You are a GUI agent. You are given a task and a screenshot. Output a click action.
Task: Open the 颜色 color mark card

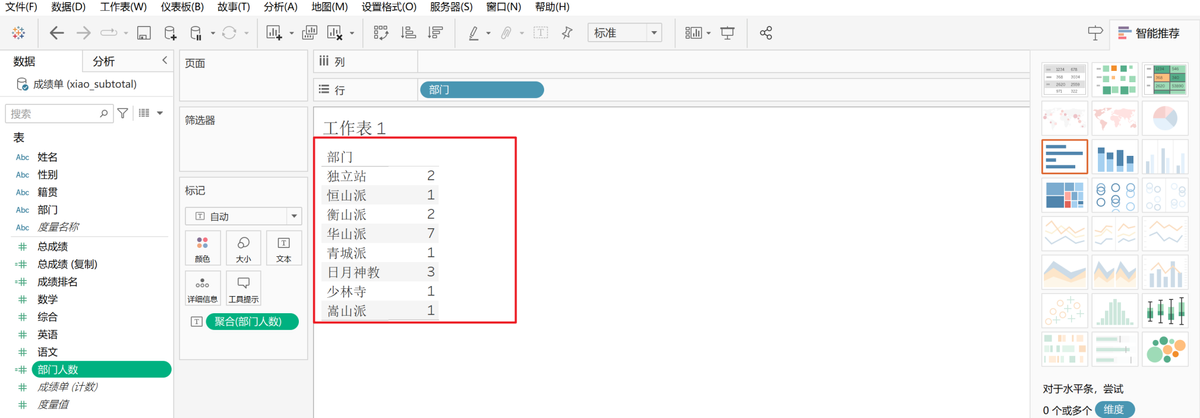(x=203, y=247)
